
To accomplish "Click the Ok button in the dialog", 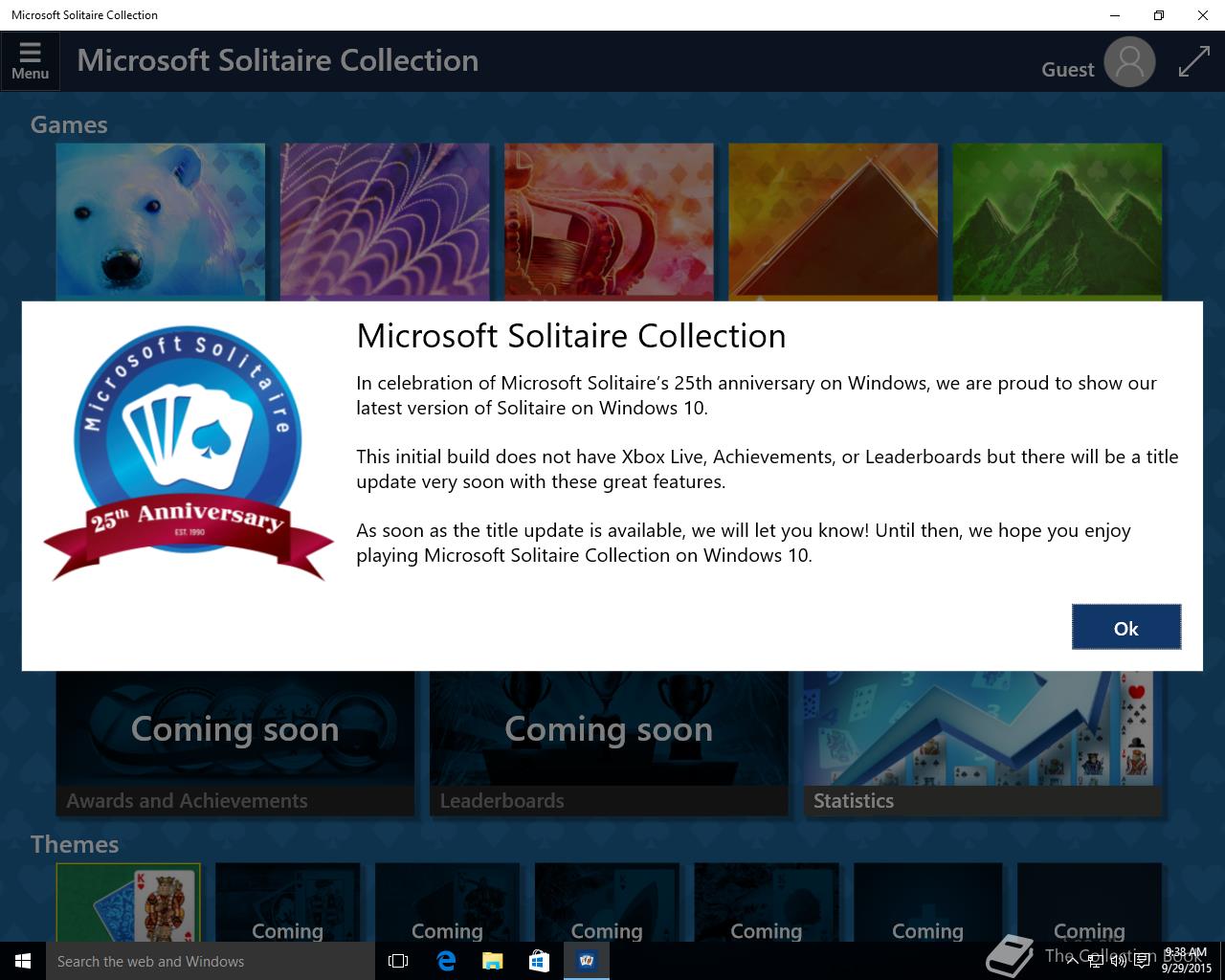I will click(1126, 627).
